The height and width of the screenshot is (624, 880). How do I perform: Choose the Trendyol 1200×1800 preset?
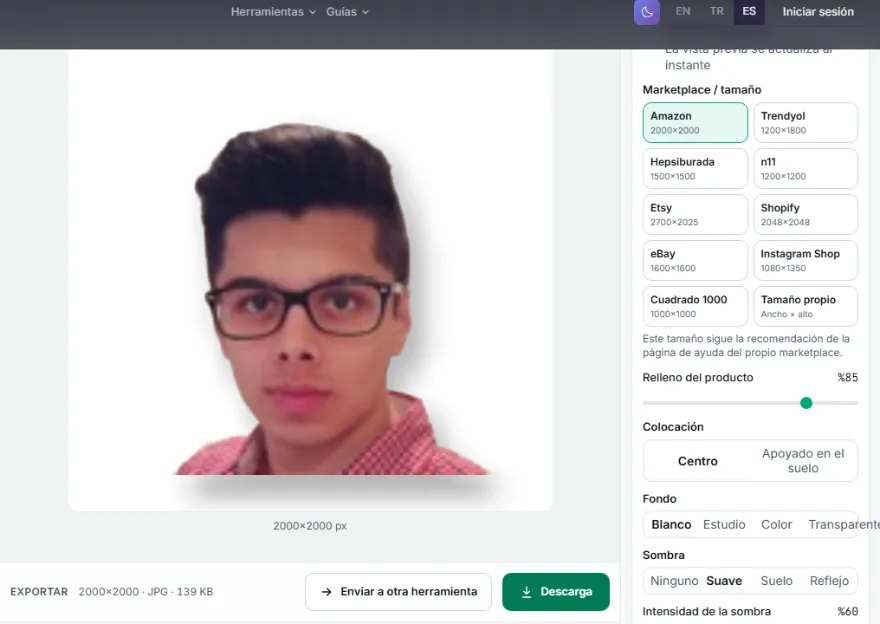[x=805, y=122]
